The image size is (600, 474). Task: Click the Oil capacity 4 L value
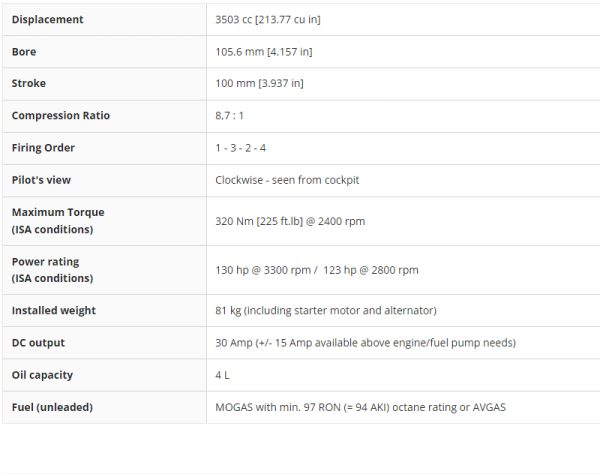[222, 375]
